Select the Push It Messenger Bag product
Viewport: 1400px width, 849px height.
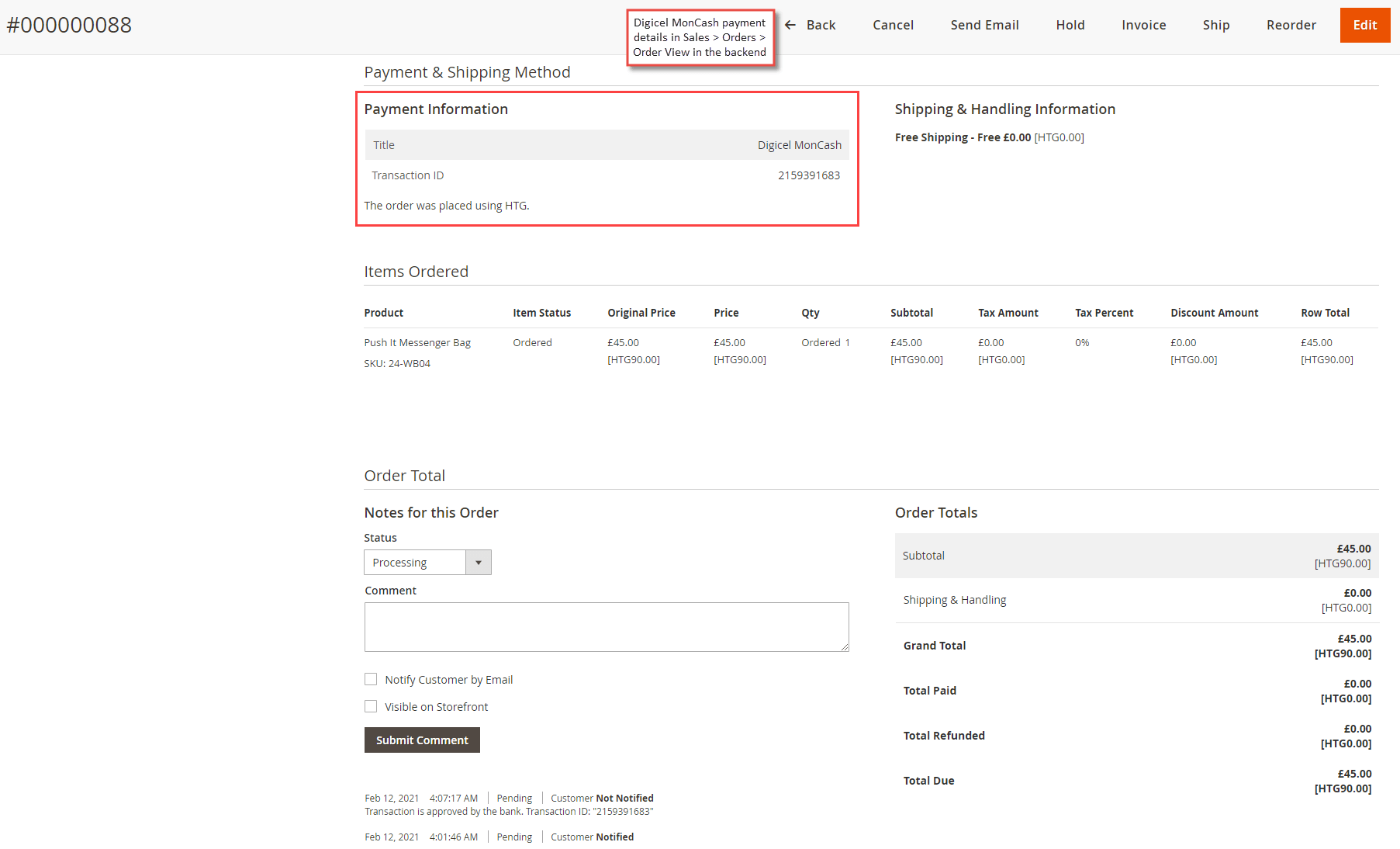[417, 342]
